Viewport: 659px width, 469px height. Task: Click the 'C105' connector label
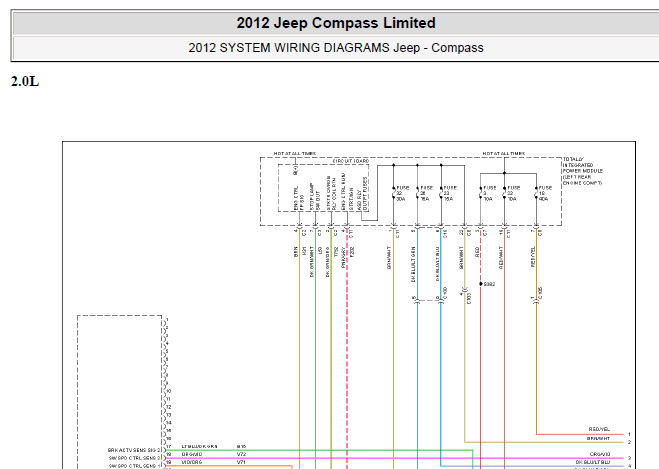[x=540, y=293]
